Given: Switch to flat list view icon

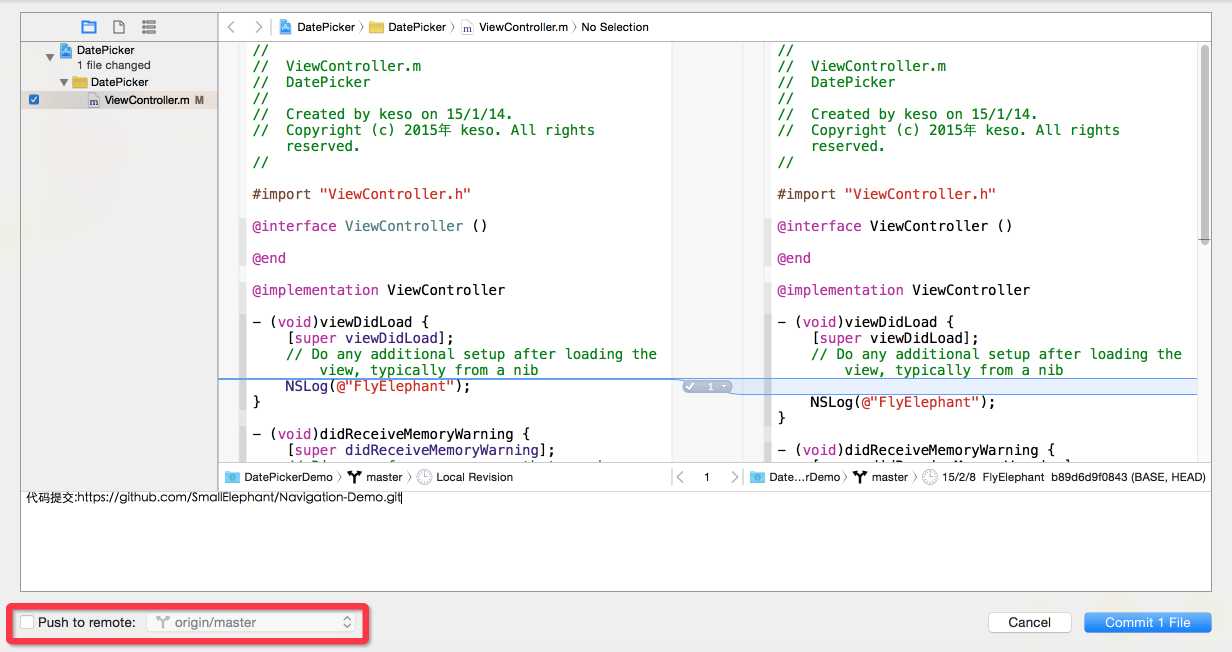Looking at the screenshot, I should click(149, 27).
